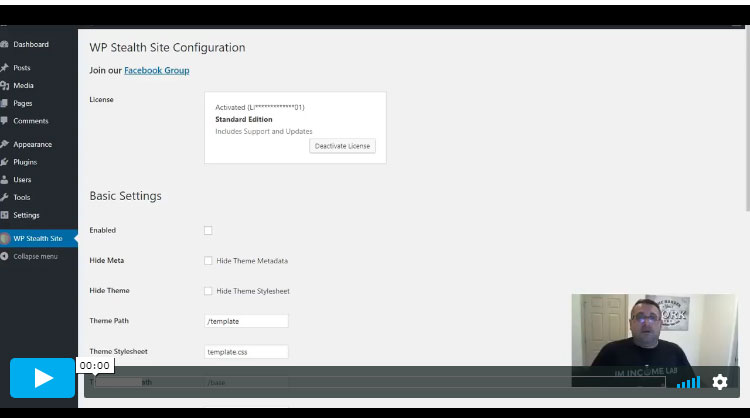This screenshot has height=418, width=750.
Task: Open the Pages menu item
Action: tap(22, 103)
